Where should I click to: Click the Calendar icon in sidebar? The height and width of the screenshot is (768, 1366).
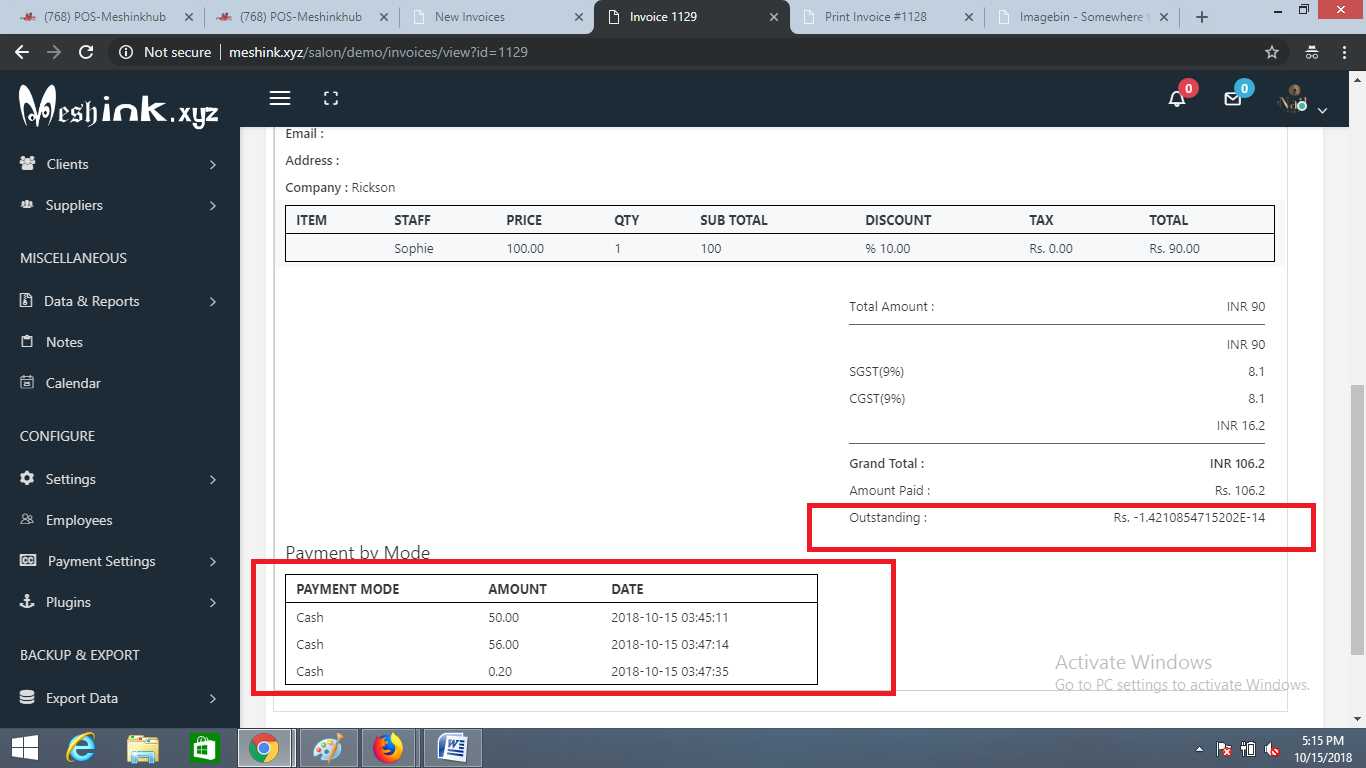click(x=27, y=383)
